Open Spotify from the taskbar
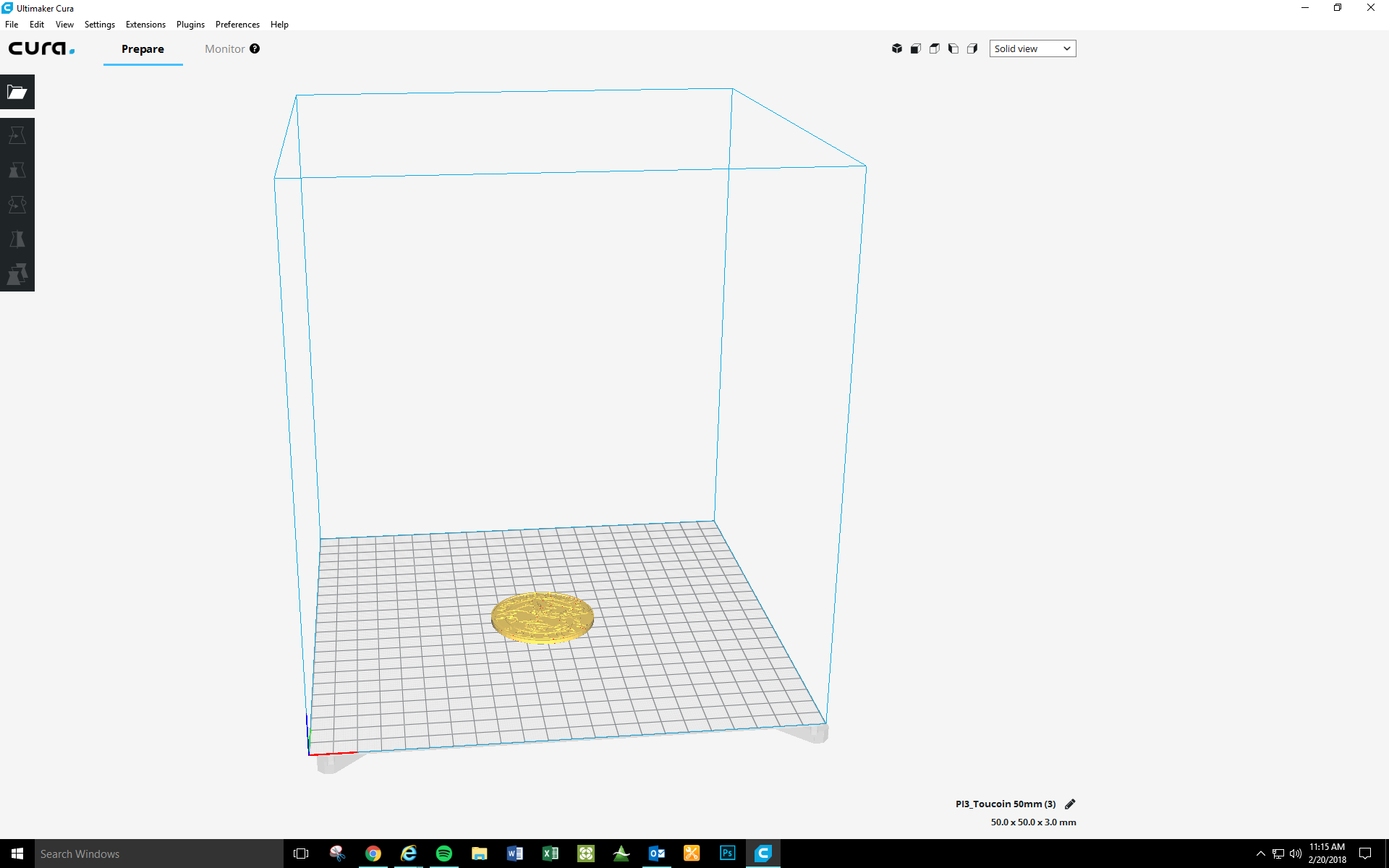The width and height of the screenshot is (1389, 868). coord(443,854)
